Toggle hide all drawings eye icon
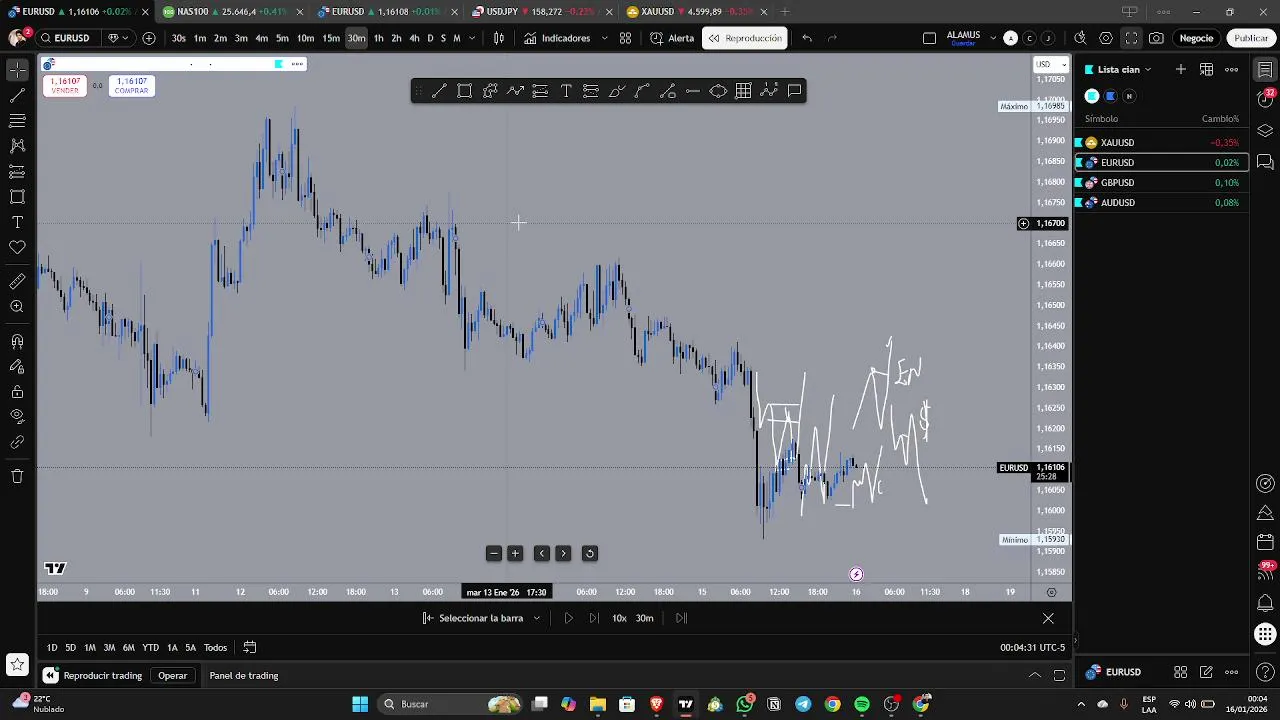 17,416
